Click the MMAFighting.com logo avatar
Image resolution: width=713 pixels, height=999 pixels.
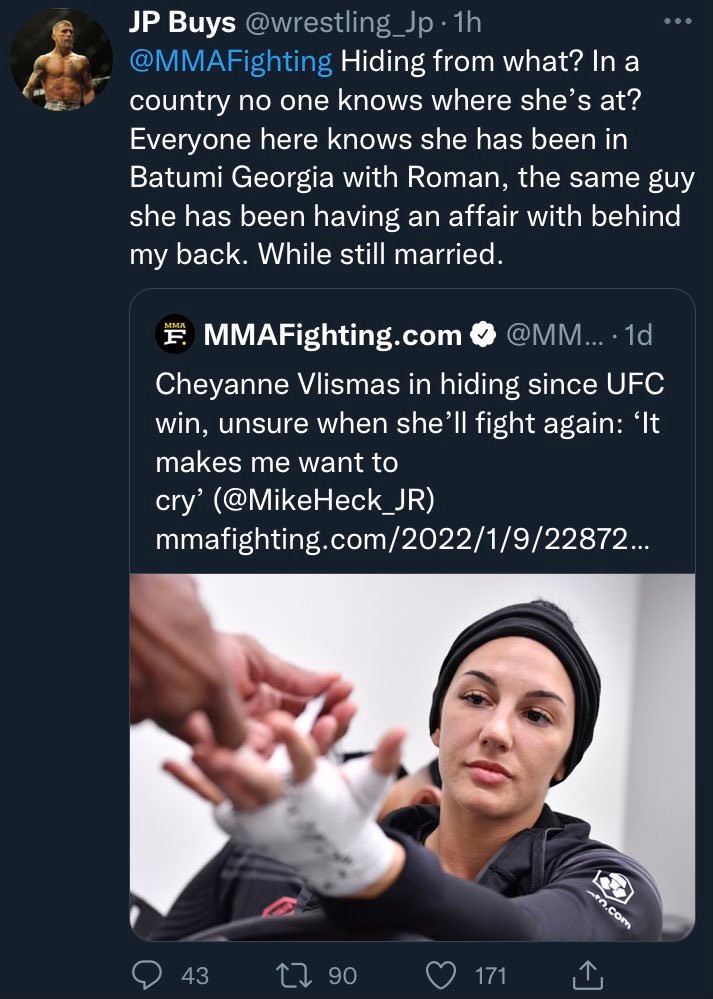point(174,335)
